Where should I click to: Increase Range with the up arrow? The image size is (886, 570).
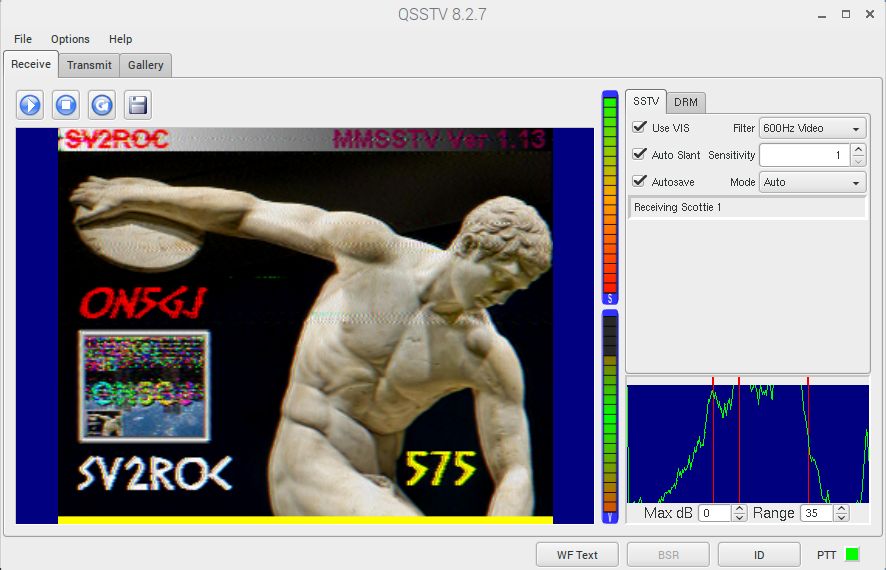coord(841,508)
